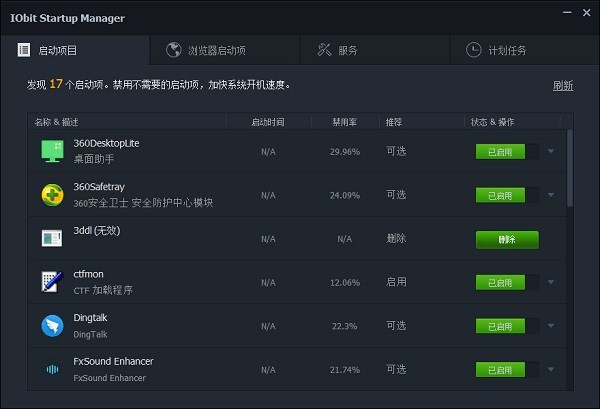Click the ctfmon notepad icon
This screenshot has width=600, height=409.
pyautogui.click(x=52, y=282)
